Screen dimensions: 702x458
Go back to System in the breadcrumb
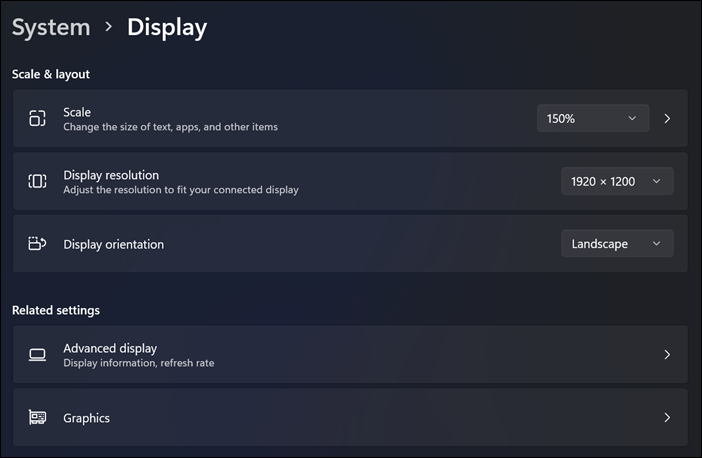pos(51,28)
